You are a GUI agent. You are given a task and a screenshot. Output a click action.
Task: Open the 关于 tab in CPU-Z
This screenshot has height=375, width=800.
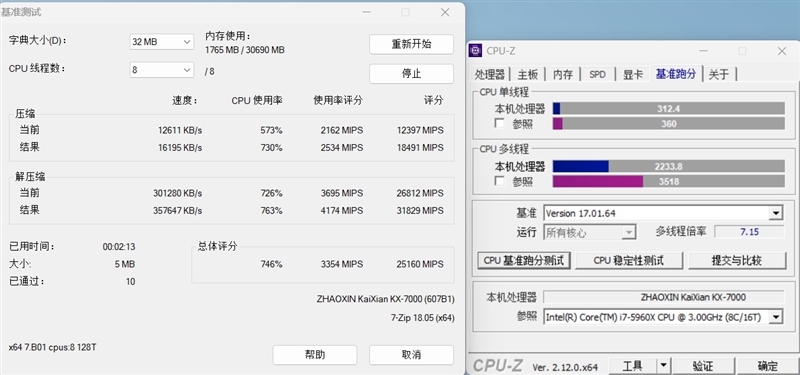click(719, 74)
